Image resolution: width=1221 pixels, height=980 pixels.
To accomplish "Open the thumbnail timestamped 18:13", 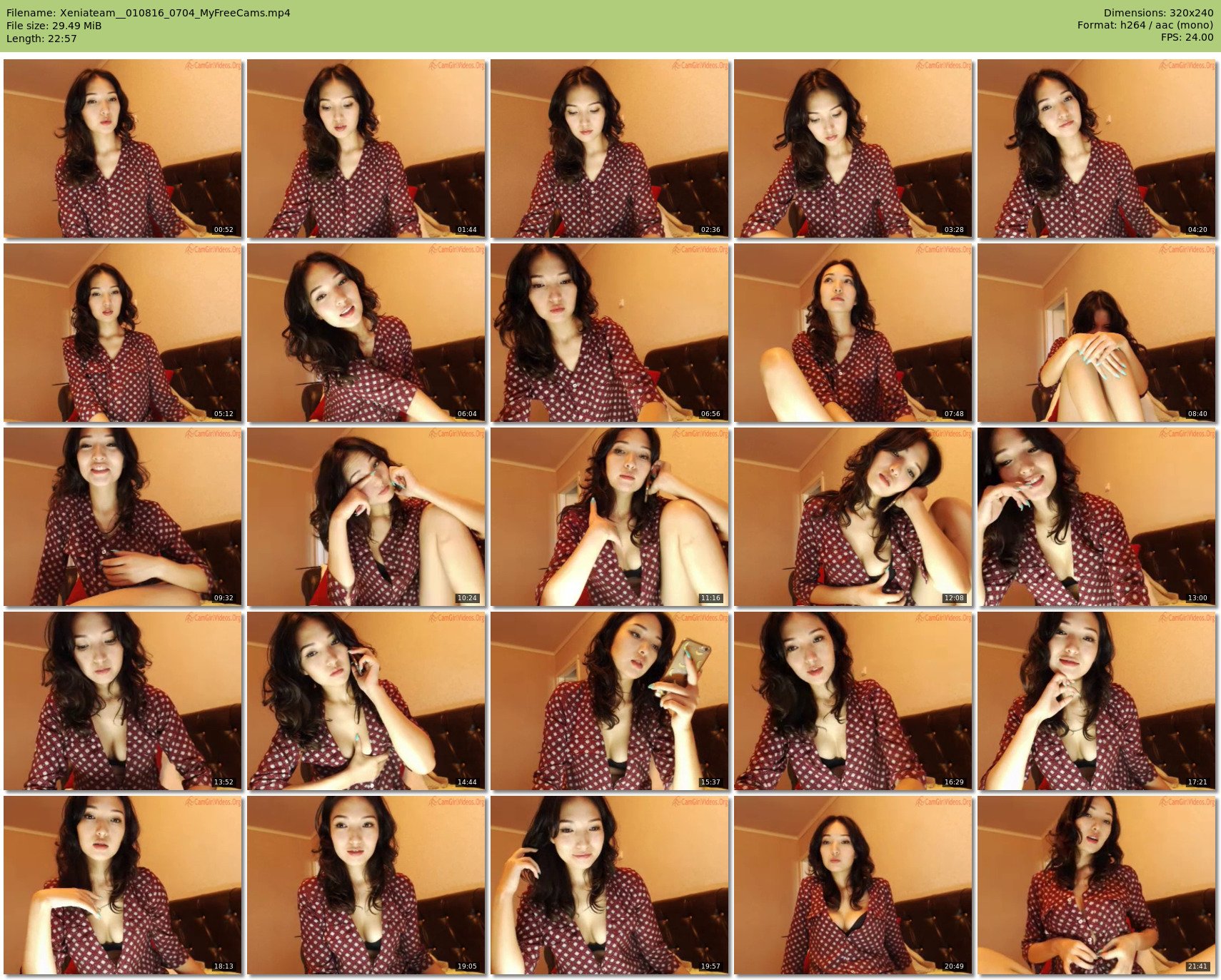I will tap(123, 885).
